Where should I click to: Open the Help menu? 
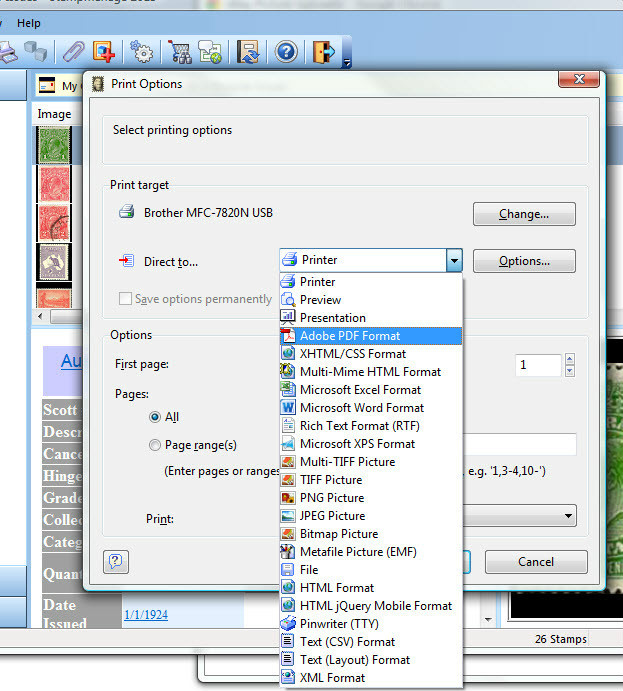point(29,23)
